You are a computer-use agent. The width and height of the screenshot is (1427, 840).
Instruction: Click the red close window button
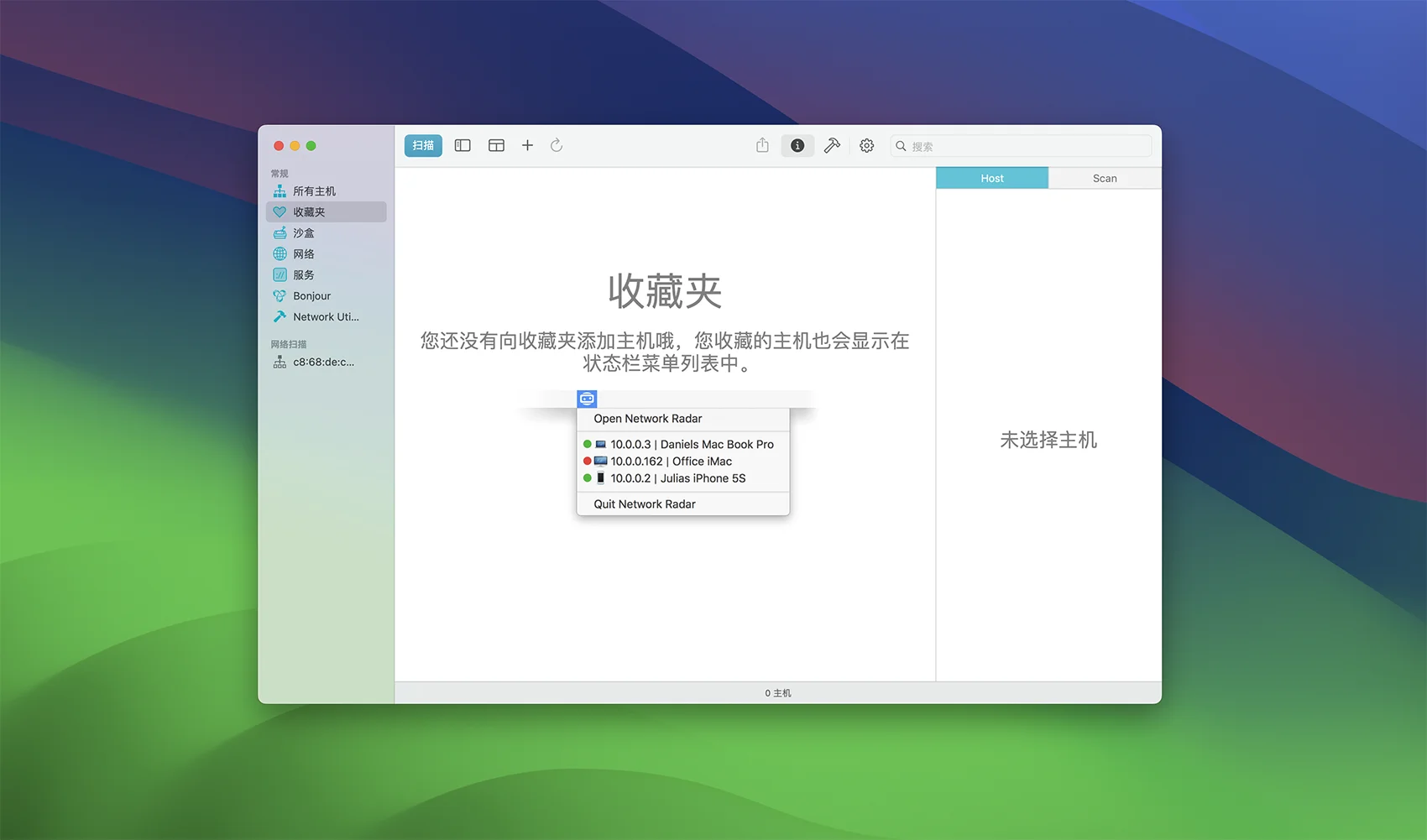[279, 146]
